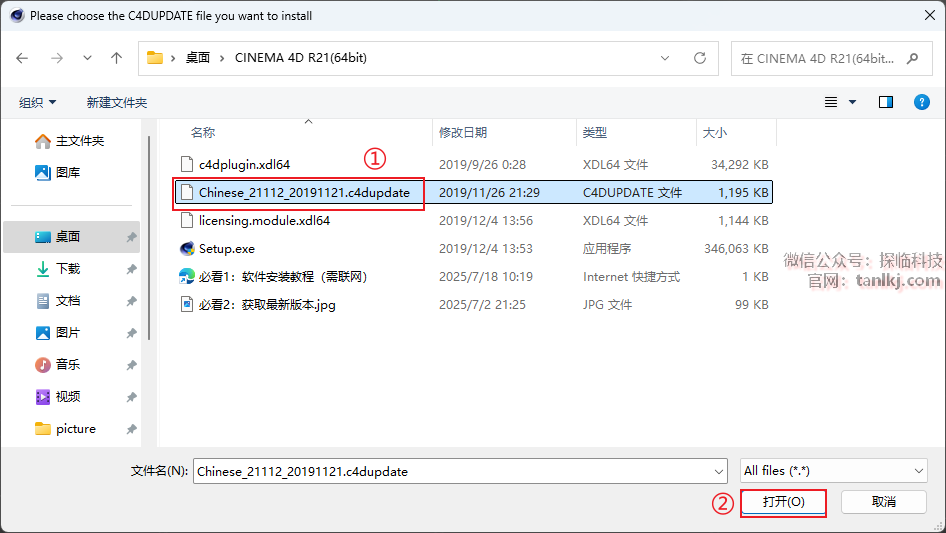Click the pin icon beside 音乐

pyautogui.click(x=131, y=365)
